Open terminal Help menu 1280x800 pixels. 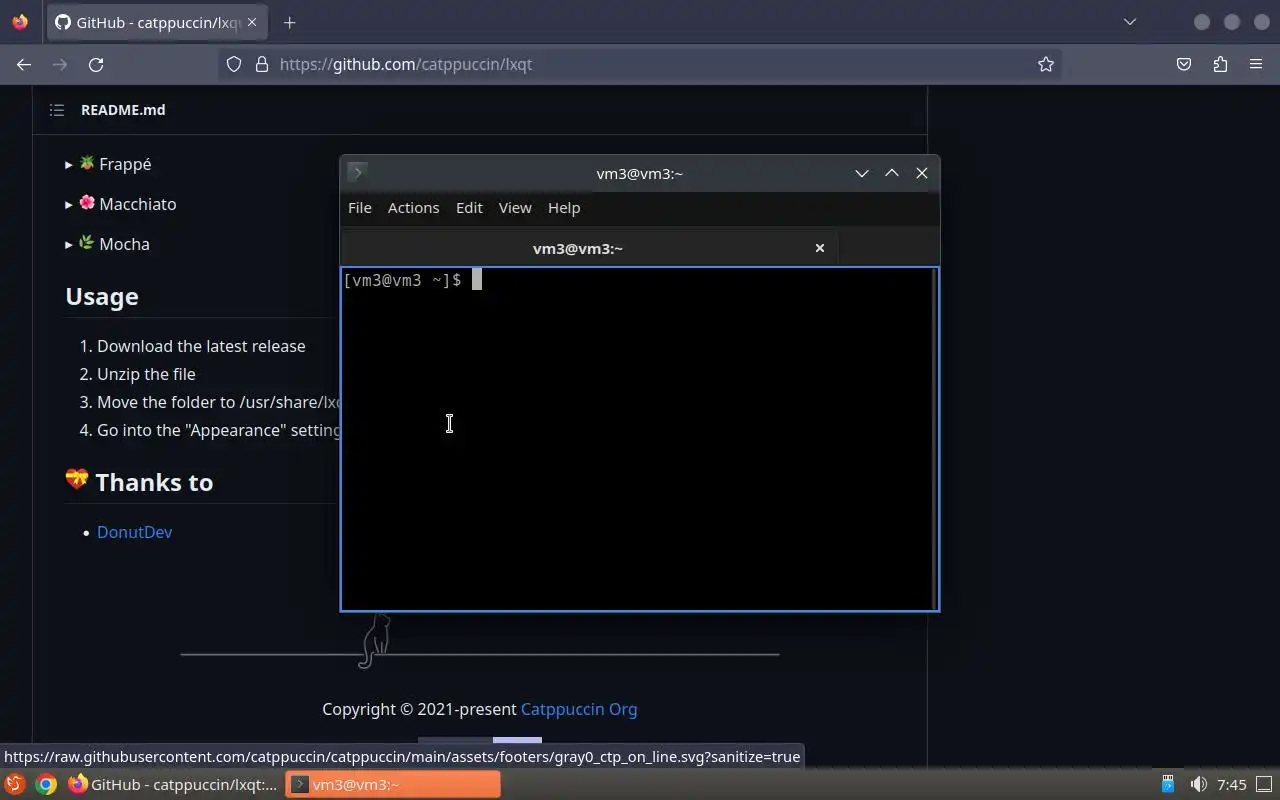[564, 208]
